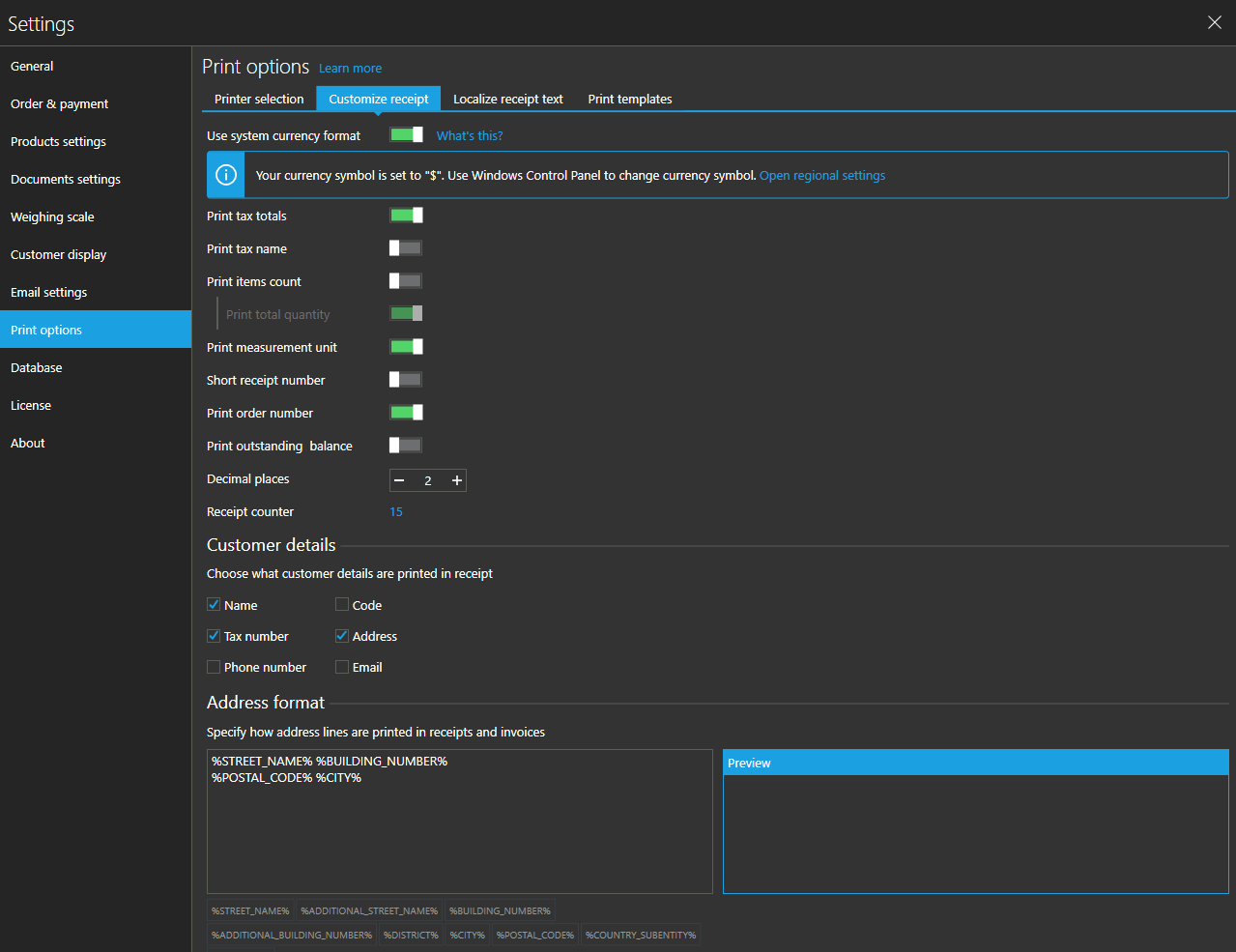Switch to the Printer selection tab
The width and height of the screenshot is (1236, 952).
point(259,99)
